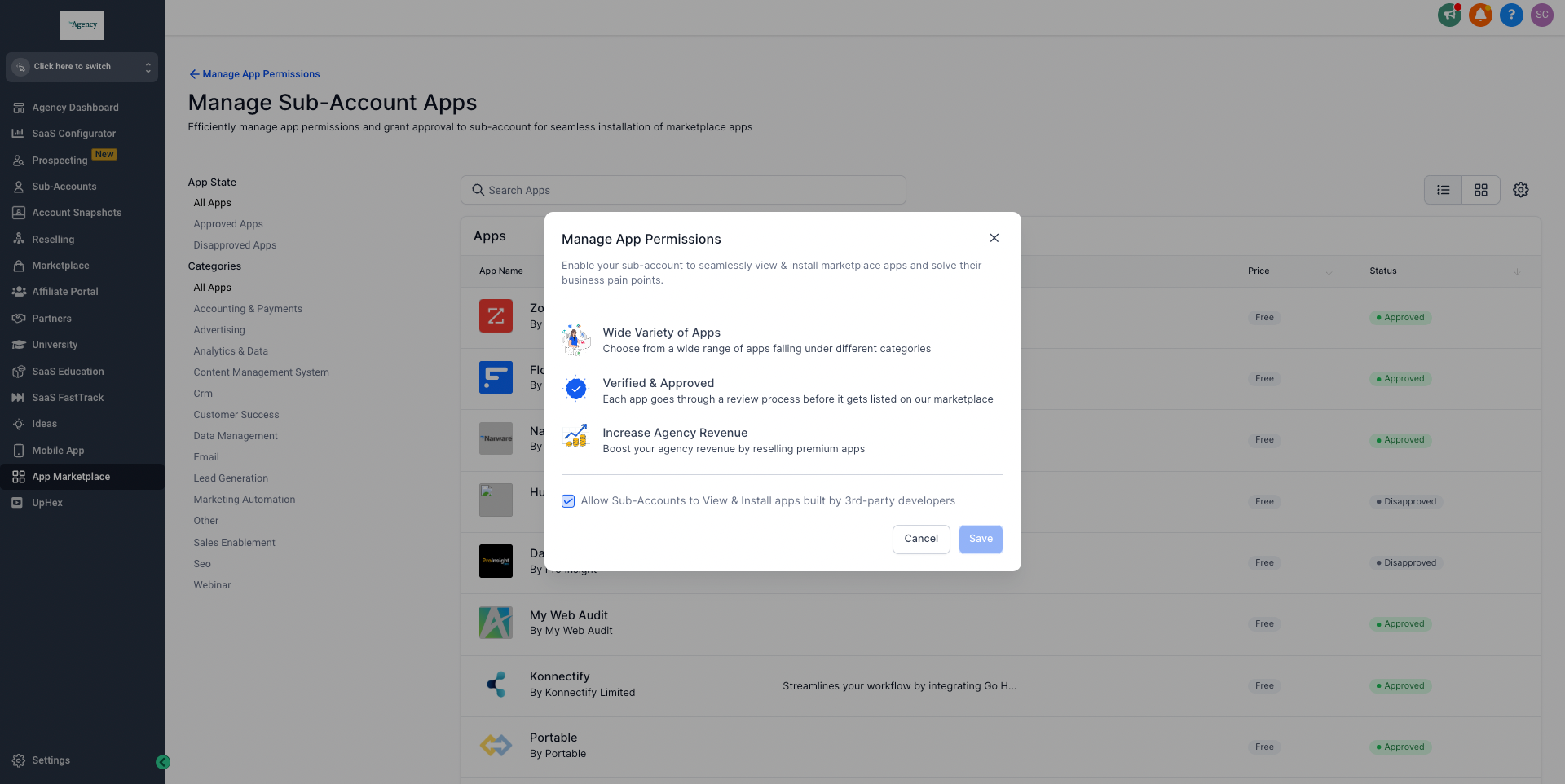Uncheck Allow Sub-Accounts to View & Install apps
This screenshot has height=784, width=1565.
point(568,501)
